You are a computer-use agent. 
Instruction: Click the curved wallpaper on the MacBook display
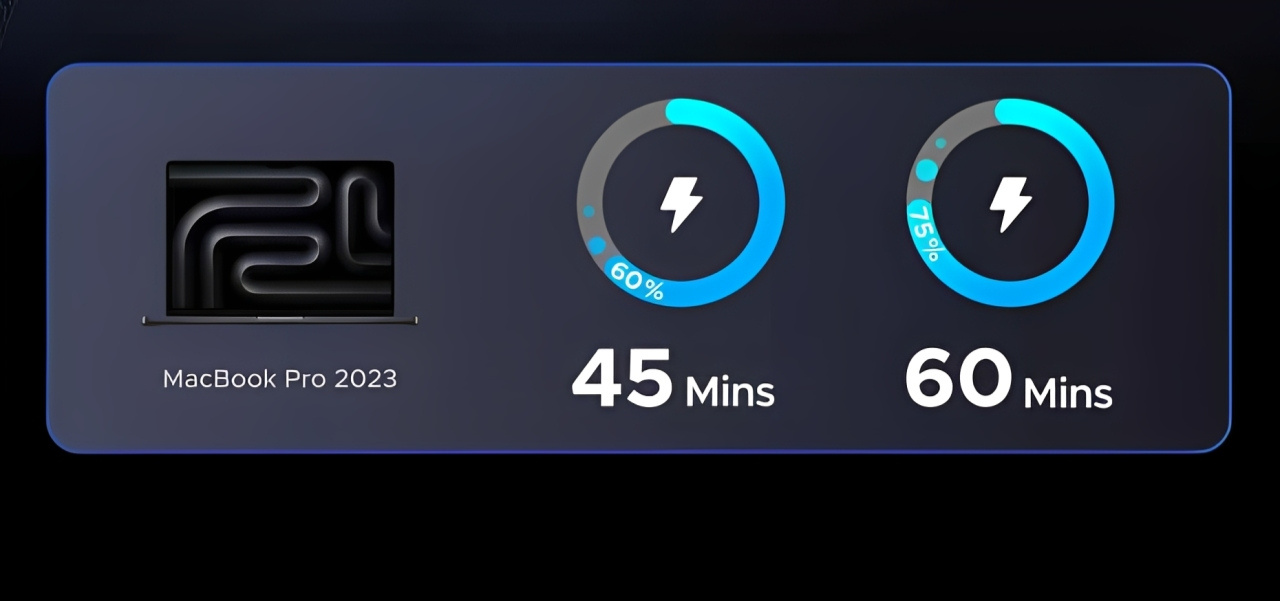click(x=280, y=238)
